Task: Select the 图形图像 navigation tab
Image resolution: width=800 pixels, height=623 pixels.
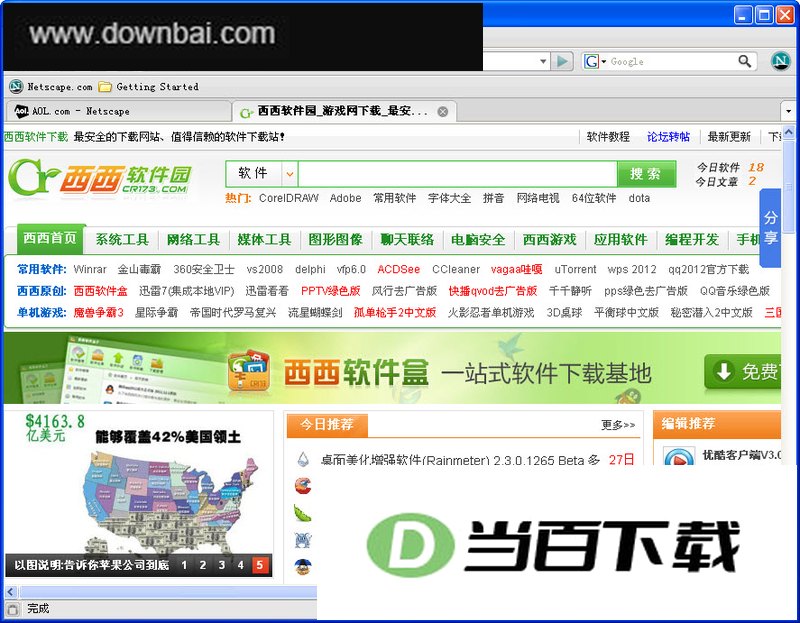Action: pyautogui.click(x=335, y=239)
